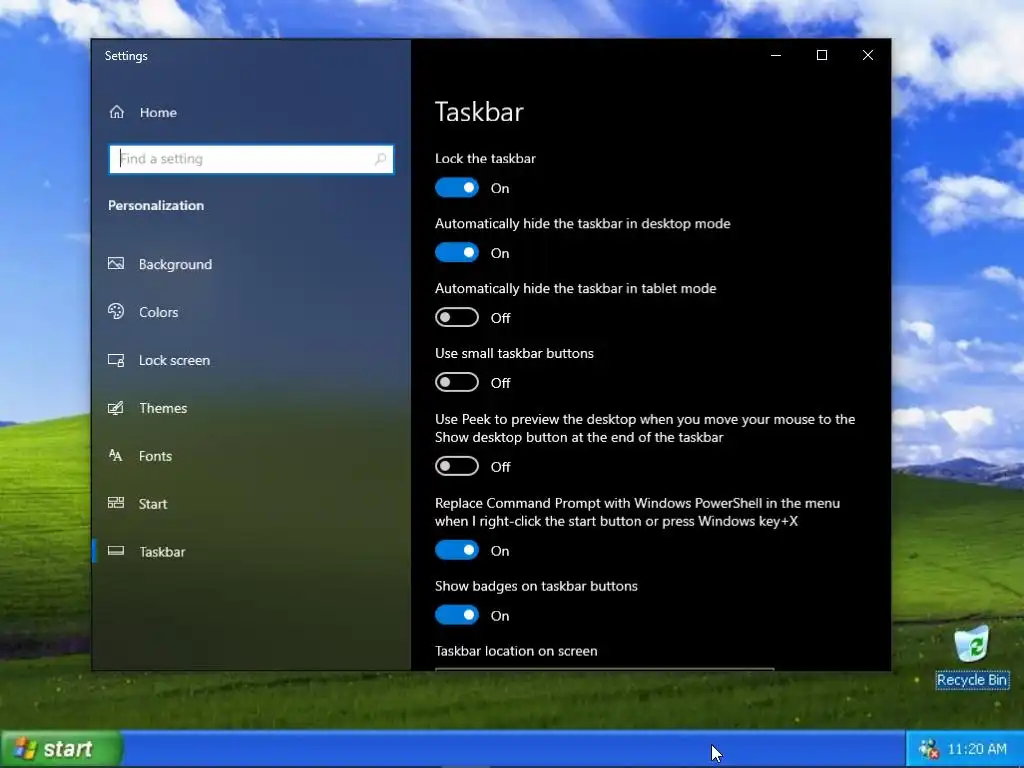Image resolution: width=1024 pixels, height=768 pixels.
Task: Click the system tray notification icon
Action: 929,749
